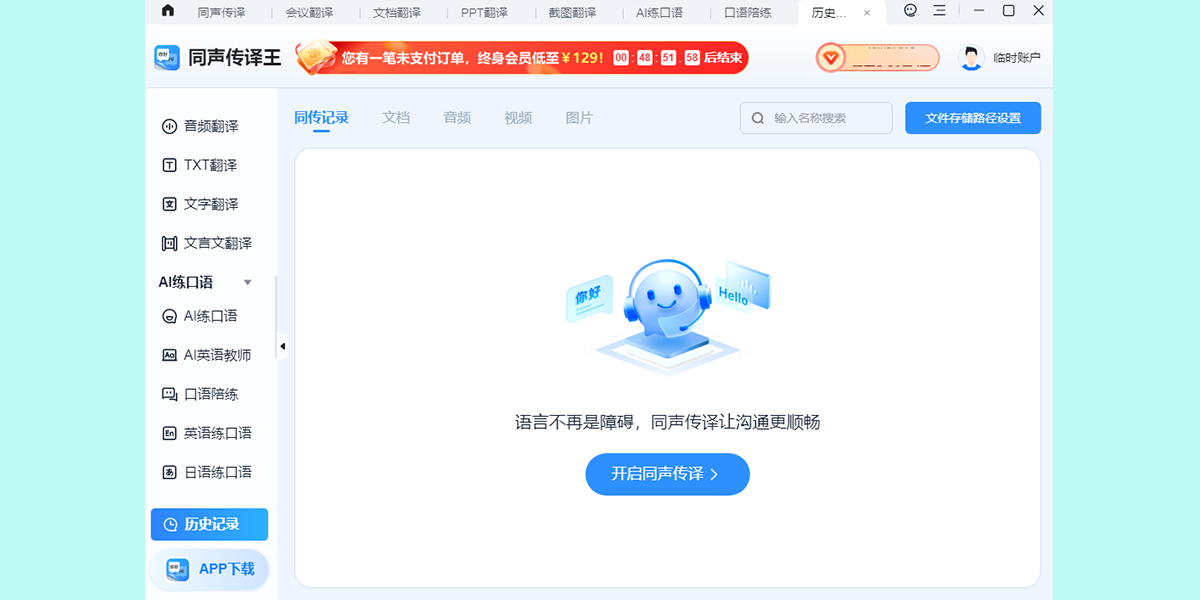Click the 开启同声传译 button
This screenshot has width=1200, height=600.
(667, 474)
